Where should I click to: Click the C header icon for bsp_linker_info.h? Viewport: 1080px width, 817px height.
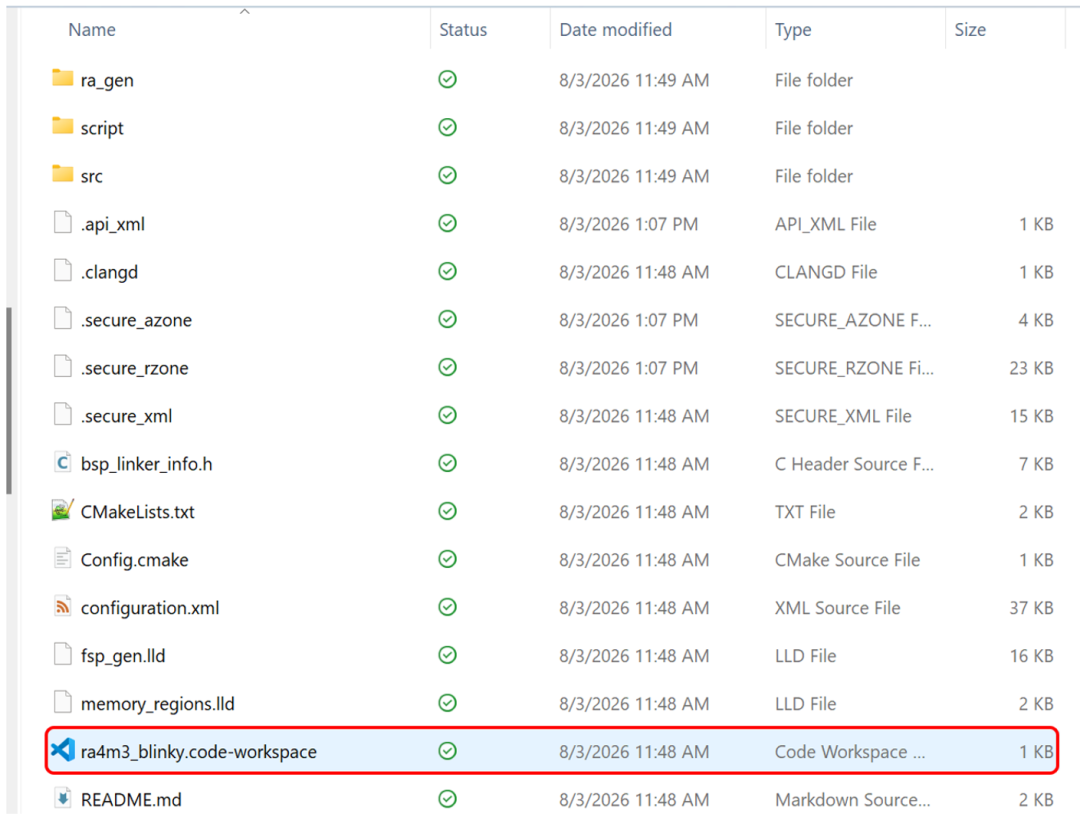click(63, 463)
